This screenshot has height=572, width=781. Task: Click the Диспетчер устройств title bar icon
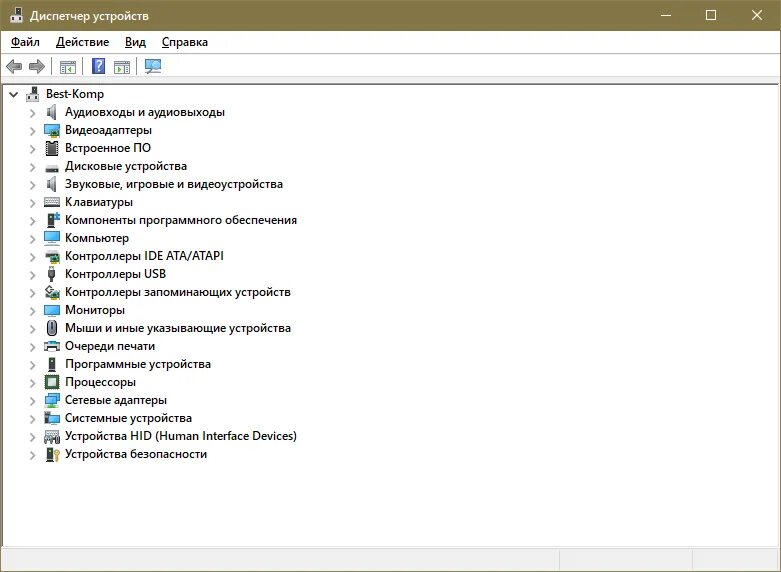16,15
